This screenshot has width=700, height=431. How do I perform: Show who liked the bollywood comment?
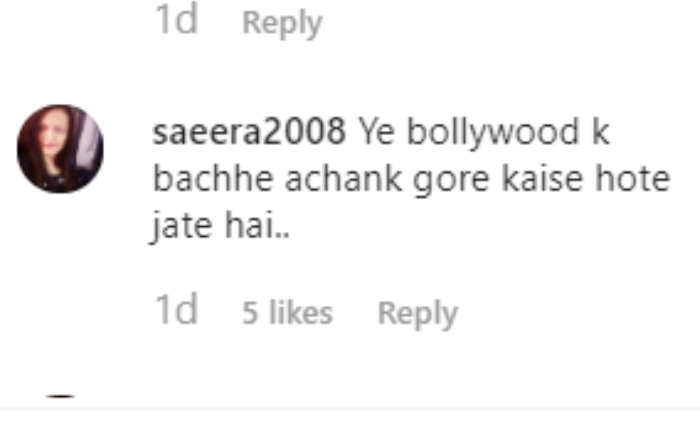pos(288,312)
